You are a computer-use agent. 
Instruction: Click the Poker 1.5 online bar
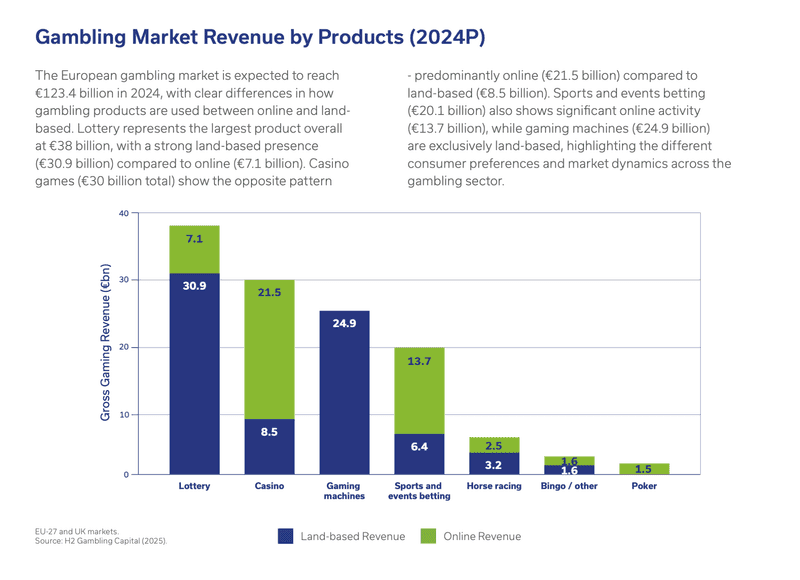[644, 469]
